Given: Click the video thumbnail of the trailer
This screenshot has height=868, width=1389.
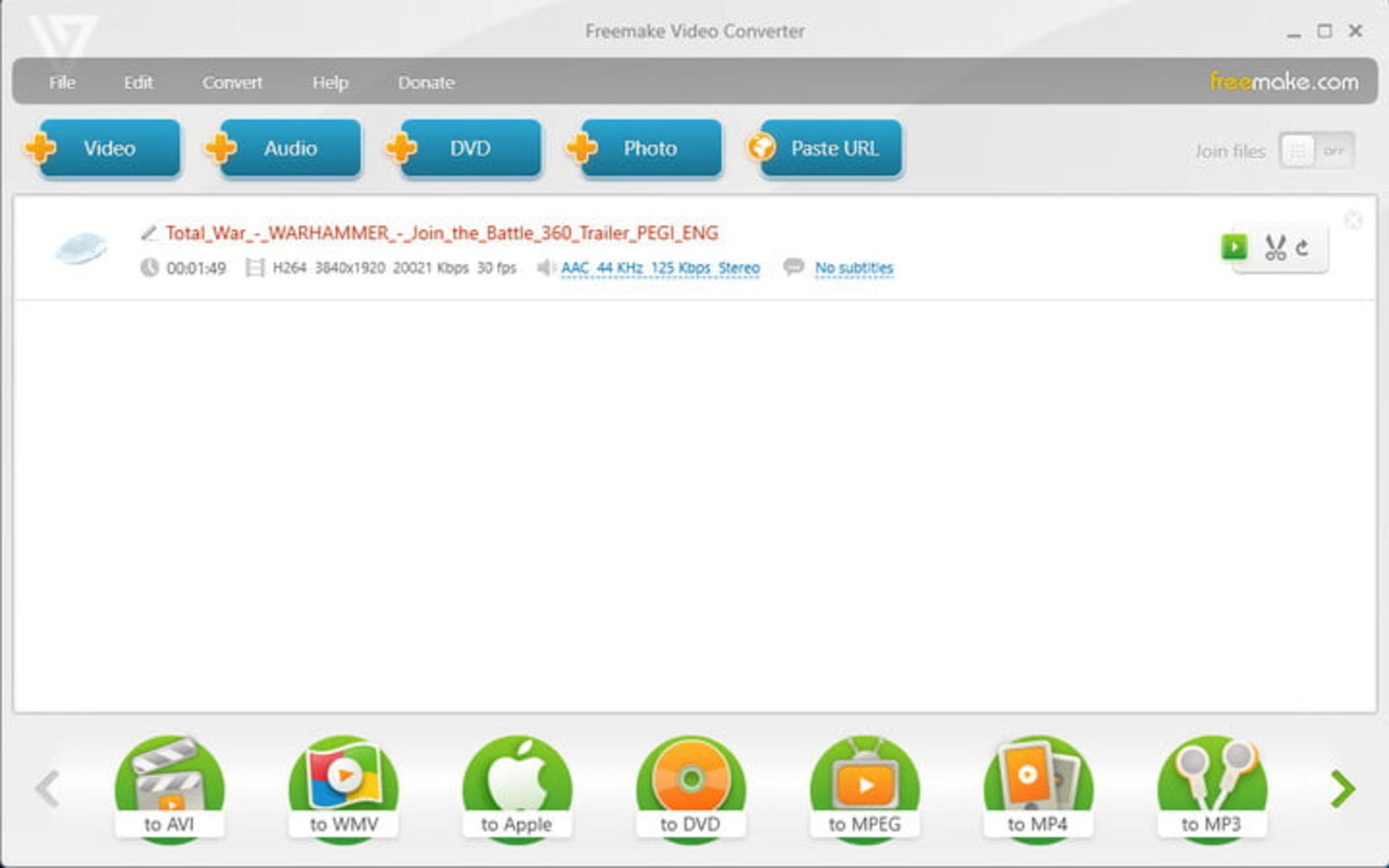Looking at the screenshot, I should click(81, 247).
